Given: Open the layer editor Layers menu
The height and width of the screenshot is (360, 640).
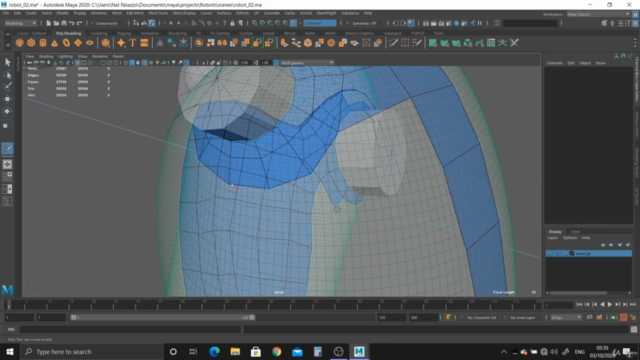Looking at the screenshot, I should click(553, 238).
